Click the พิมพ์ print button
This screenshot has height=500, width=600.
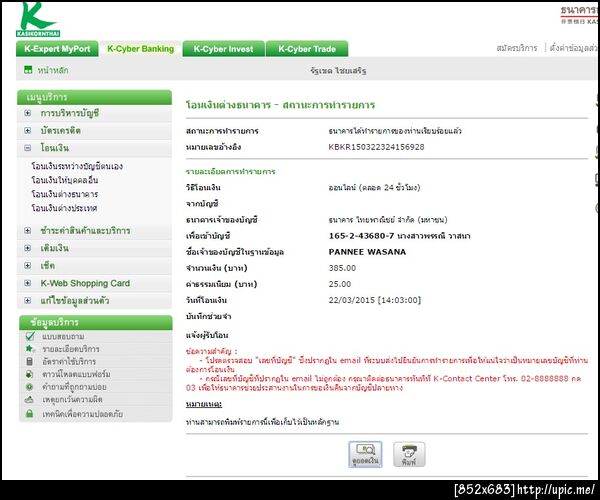click(409, 454)
